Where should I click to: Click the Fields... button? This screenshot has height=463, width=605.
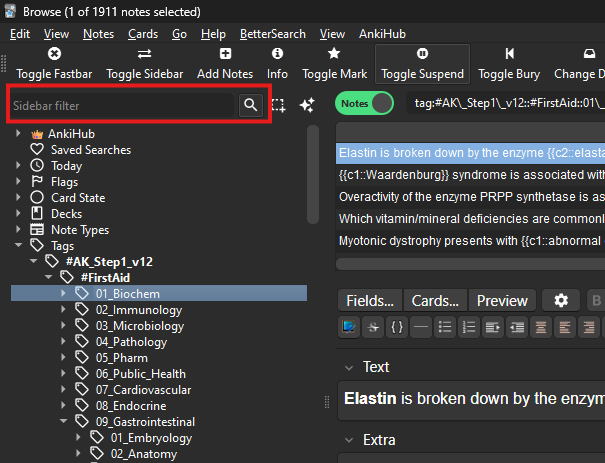tap(369, 301)
